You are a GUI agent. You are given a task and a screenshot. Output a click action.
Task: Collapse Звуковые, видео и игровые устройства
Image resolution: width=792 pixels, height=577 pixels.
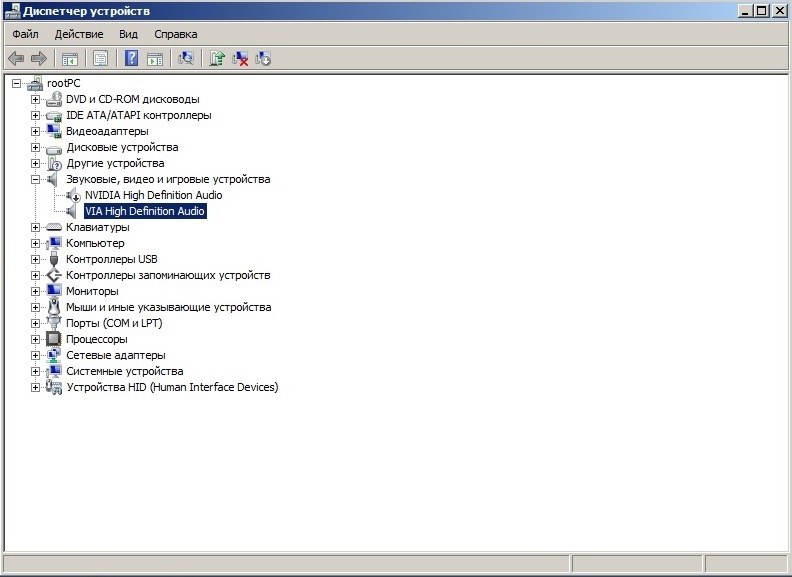point(35,179)
